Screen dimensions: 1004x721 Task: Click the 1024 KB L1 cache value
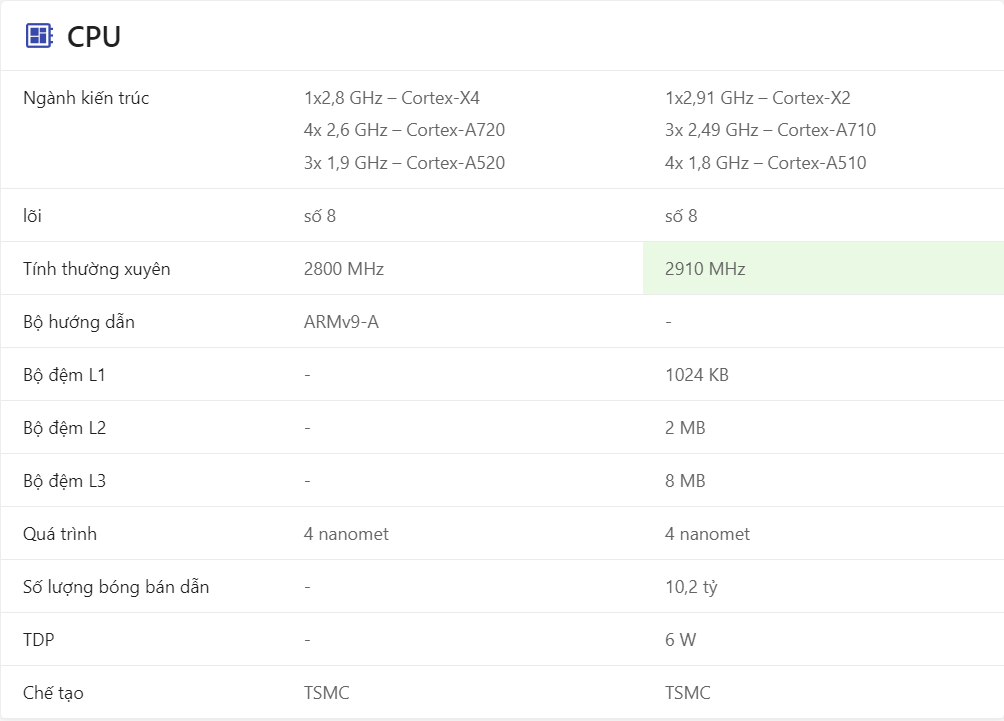pos(696,375)
